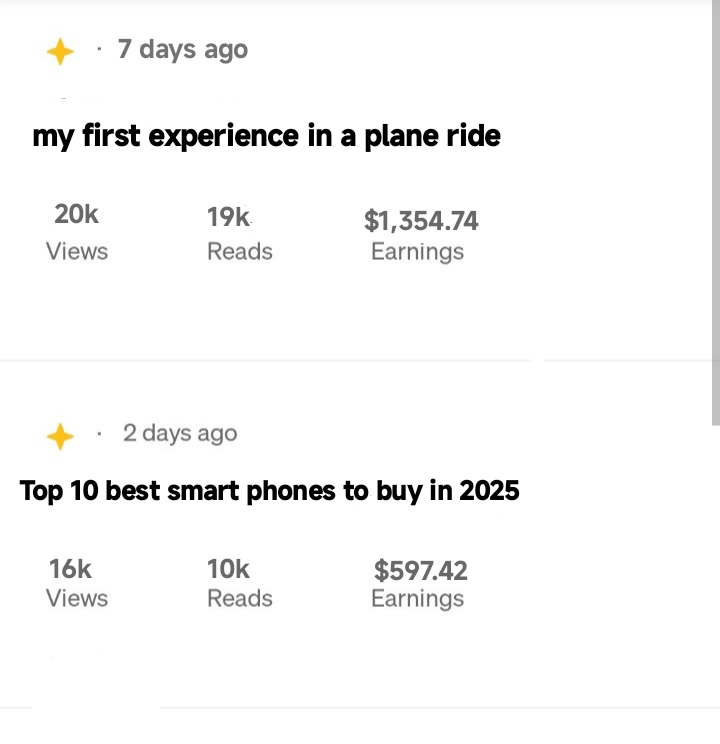Click the star icon beside '2 days ago'
Image resolution: width=720 pixels, height=744 pixels.
point(60,436)
